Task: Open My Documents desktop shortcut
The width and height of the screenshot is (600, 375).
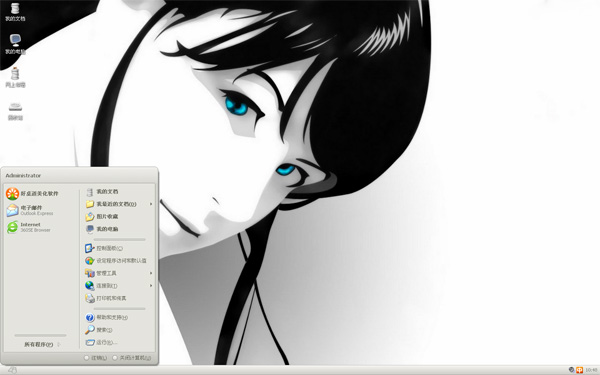Action: click(15, 11)
